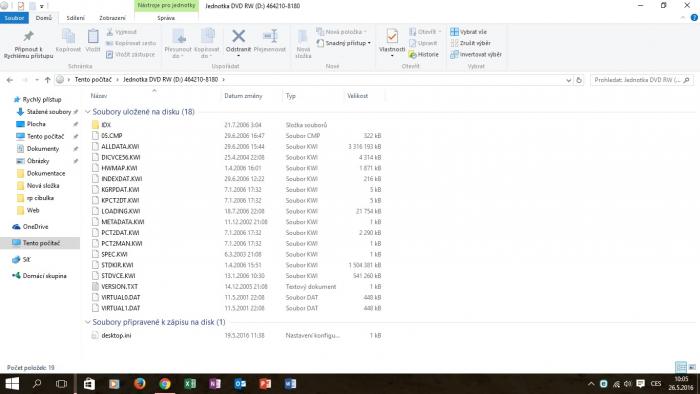Go up one folder level arrow
700x394 pixels.
coord(47,80)
